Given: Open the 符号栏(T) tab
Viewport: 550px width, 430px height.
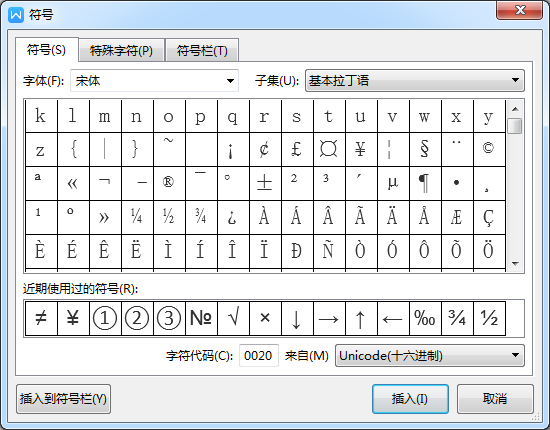Looking at the screenshot, I should 202,51.
